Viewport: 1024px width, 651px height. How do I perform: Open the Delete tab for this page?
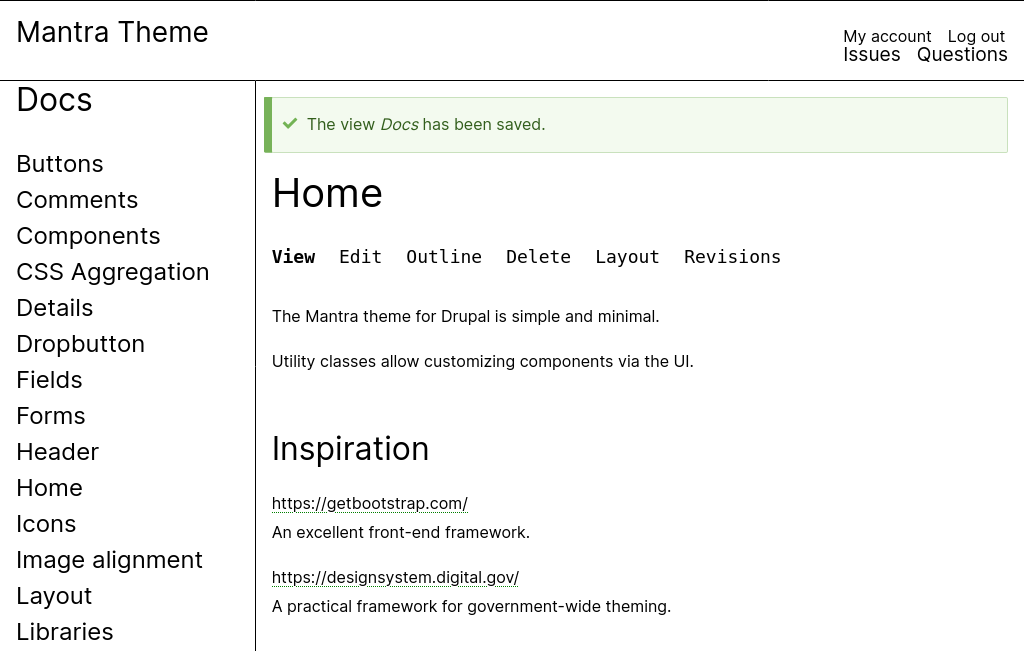(x=538, y=257)
